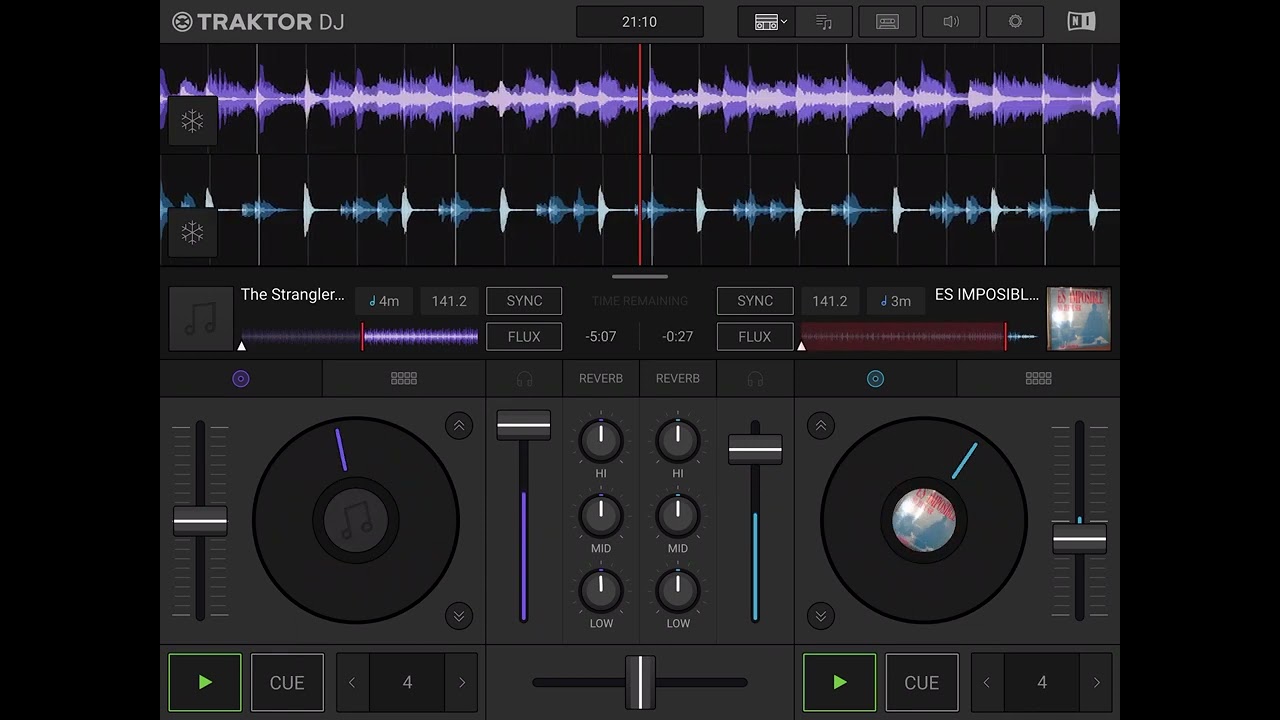Screen dimensions: 1280x720
Task: Toggle SYNC on the ES IMPOSIBLE deck
Action: pos(755,301)
